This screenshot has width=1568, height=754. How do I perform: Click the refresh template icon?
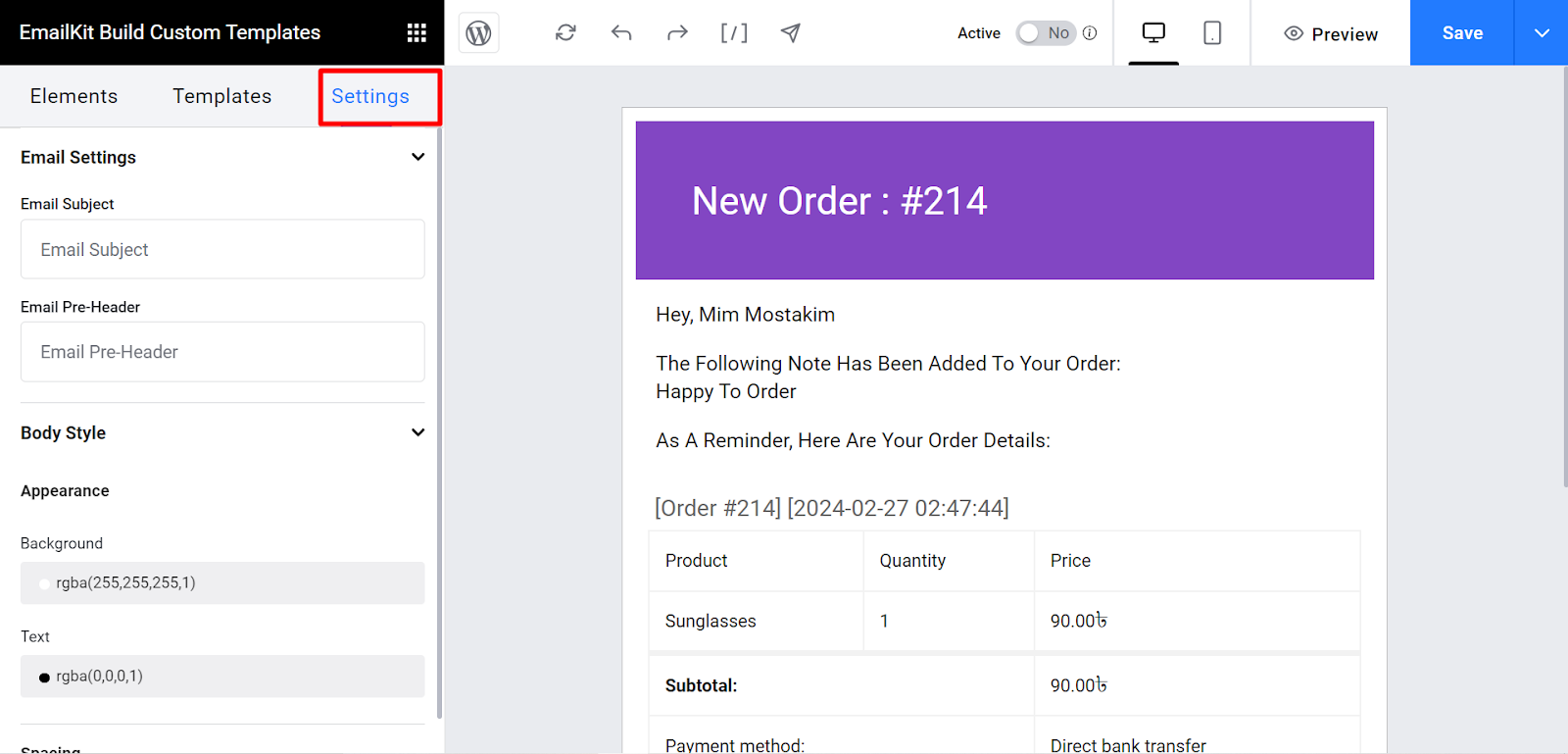[x=565, y=33]
